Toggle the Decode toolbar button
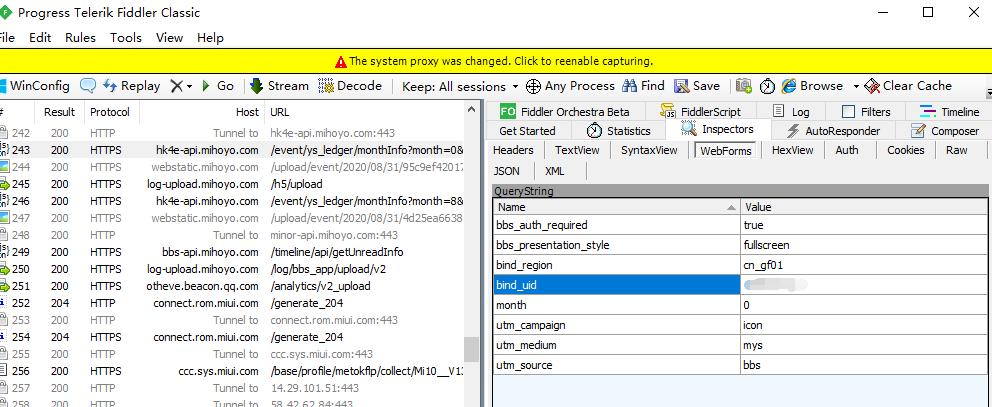 (x=350, y=86)
